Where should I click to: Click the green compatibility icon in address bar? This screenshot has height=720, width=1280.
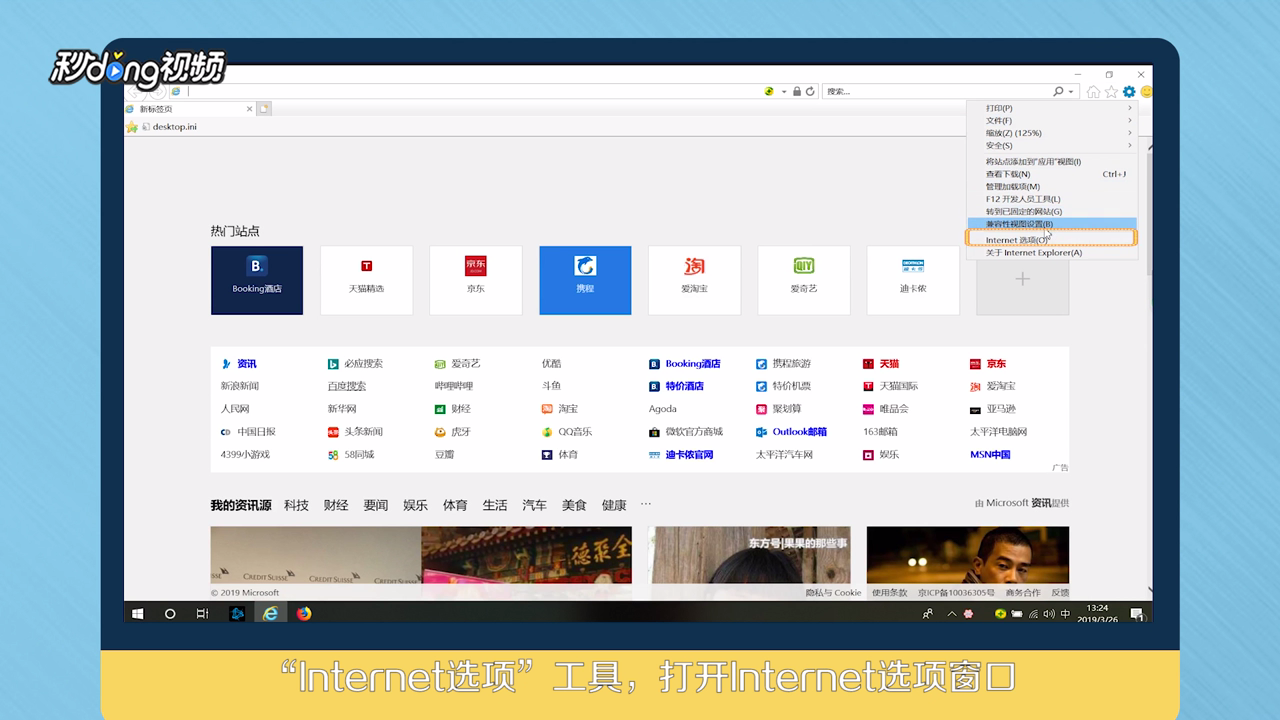pos(769,91)
